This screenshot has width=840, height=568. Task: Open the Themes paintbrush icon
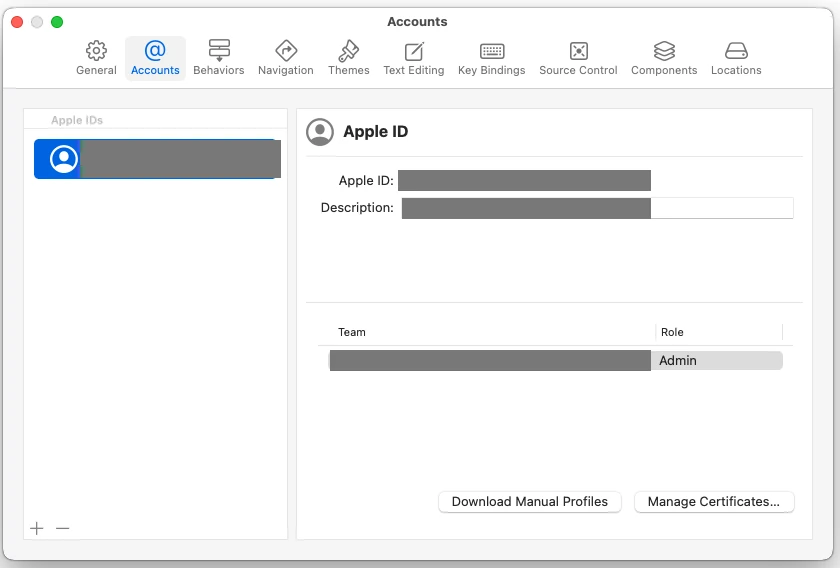[x=349, y=51]
